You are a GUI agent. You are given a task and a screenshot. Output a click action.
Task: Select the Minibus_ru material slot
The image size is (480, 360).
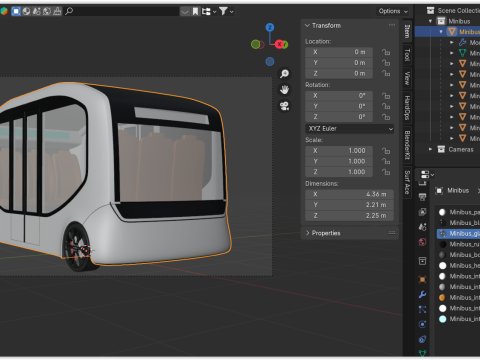(x=458, y=244)
